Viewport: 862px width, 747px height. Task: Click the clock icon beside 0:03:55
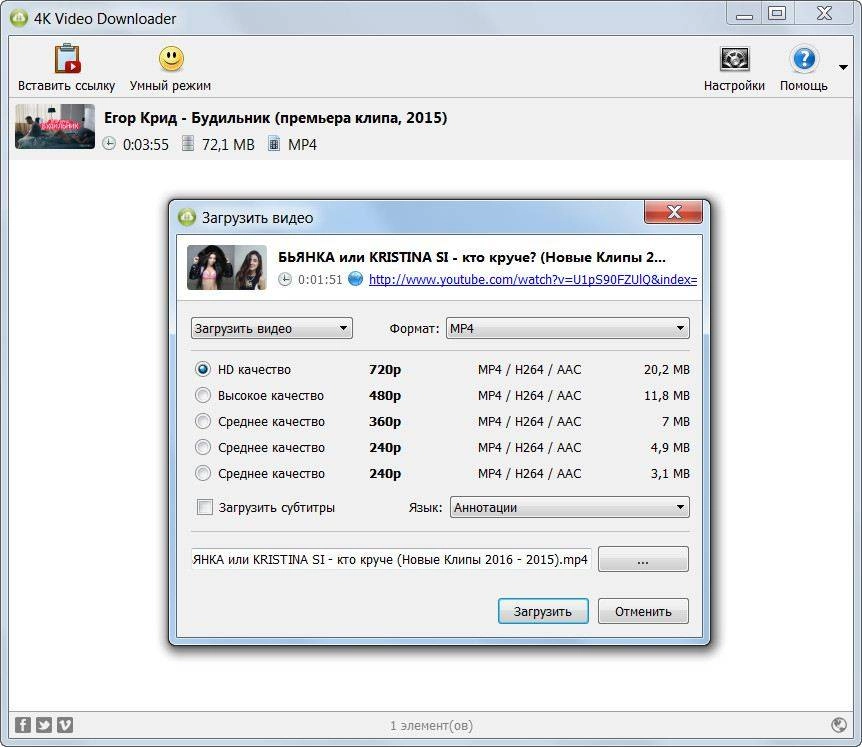click(x=109, y=143)
